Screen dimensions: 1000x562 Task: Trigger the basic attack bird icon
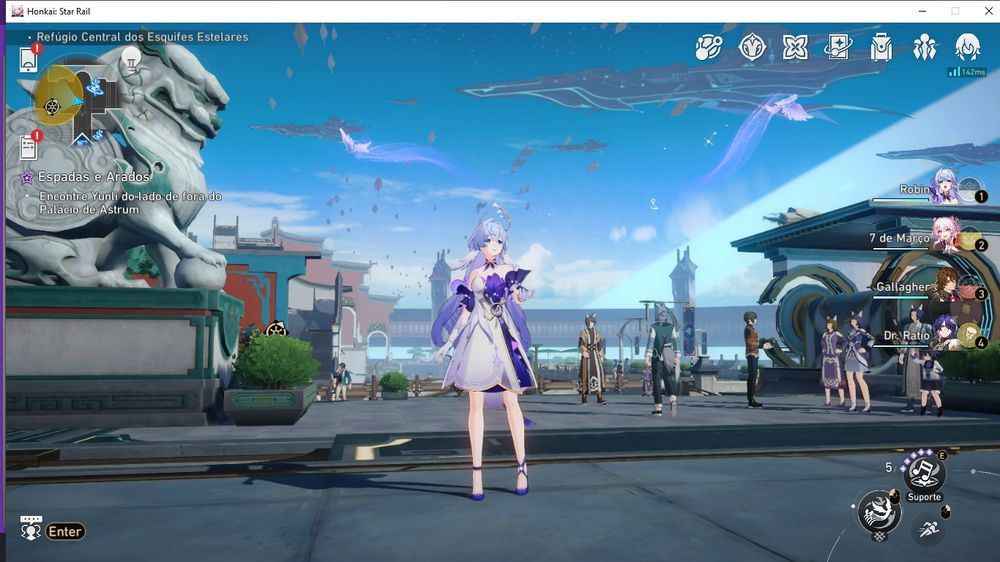pos(879,512)
